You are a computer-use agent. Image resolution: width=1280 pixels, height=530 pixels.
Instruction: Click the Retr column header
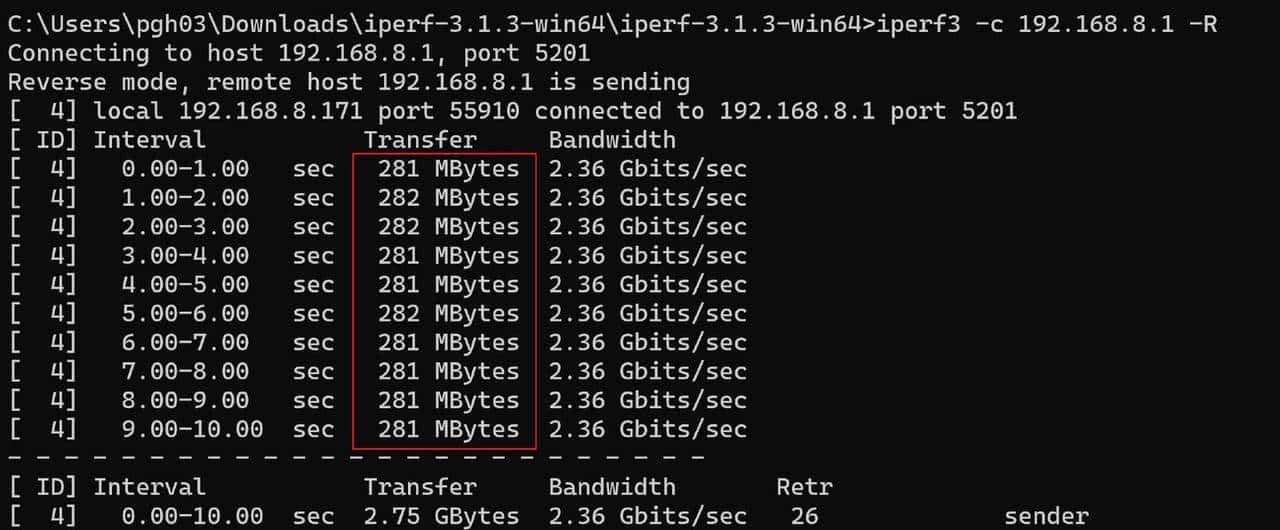[x=804, y=488]
